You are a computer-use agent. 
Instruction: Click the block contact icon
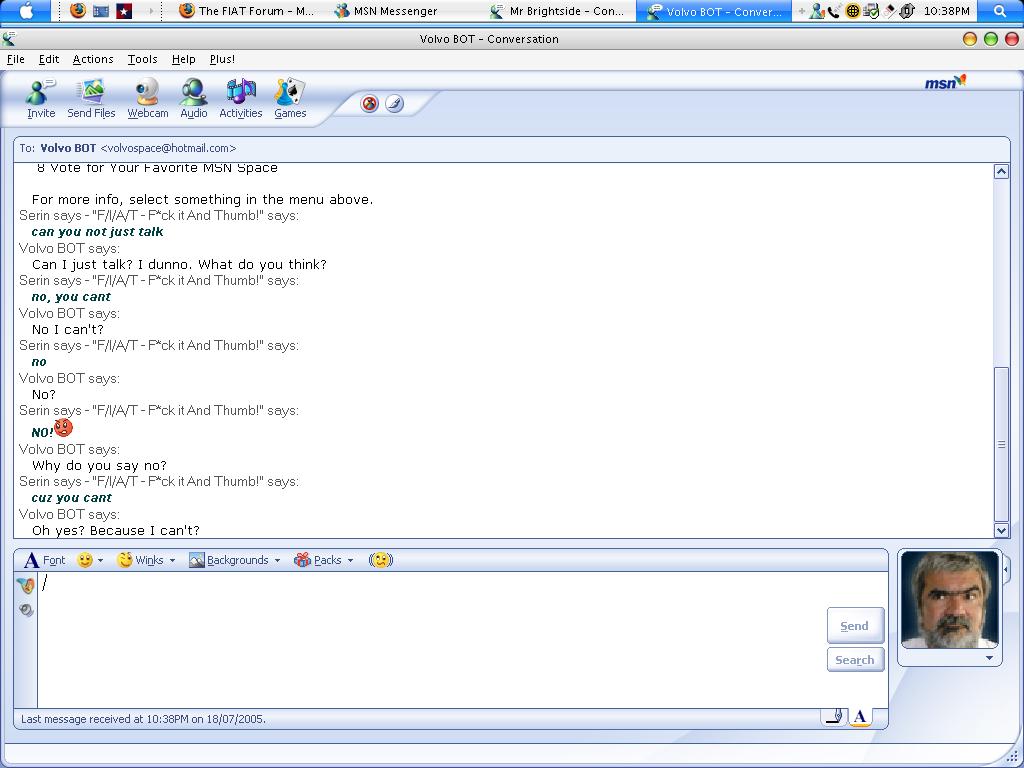tap(370, 103)
